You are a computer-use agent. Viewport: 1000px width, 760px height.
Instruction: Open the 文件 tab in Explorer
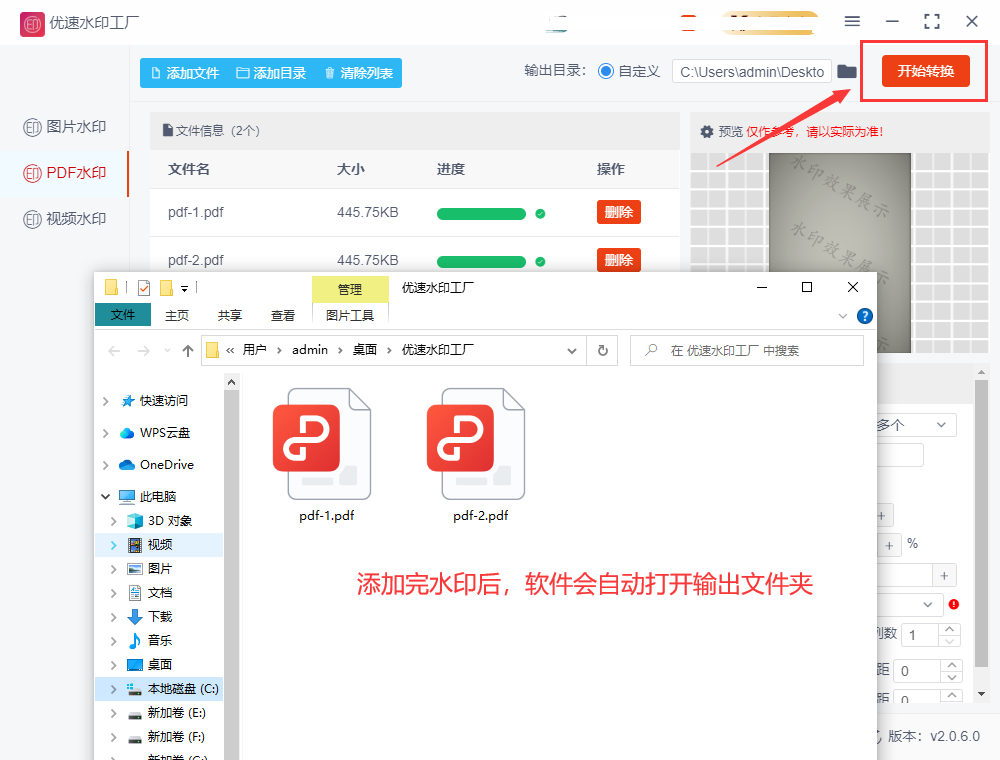(x=122, y=315)
